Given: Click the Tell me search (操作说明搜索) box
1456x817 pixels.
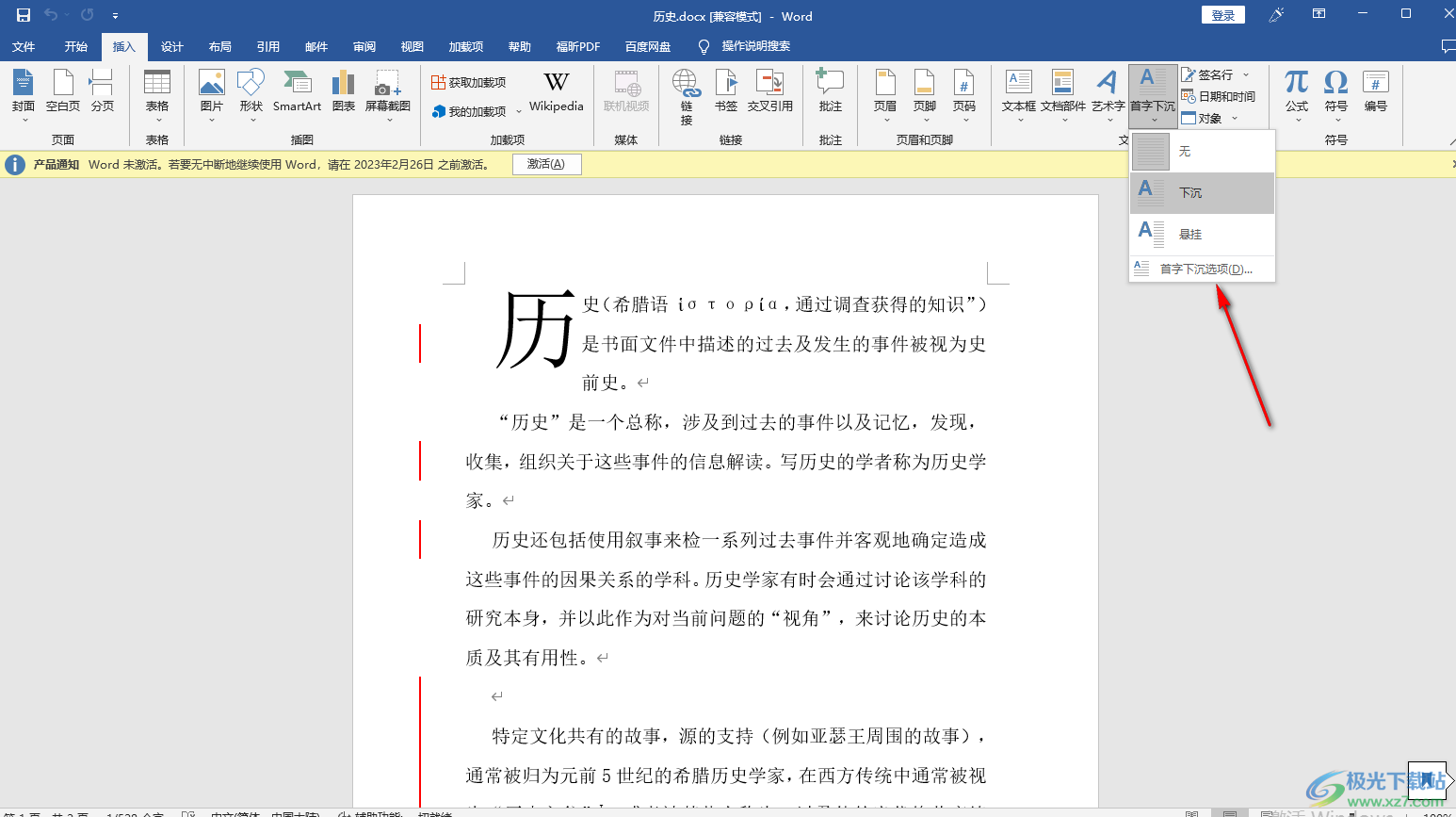Looking at the screenshot, I should pyautogui.click(x=756, y=46).
